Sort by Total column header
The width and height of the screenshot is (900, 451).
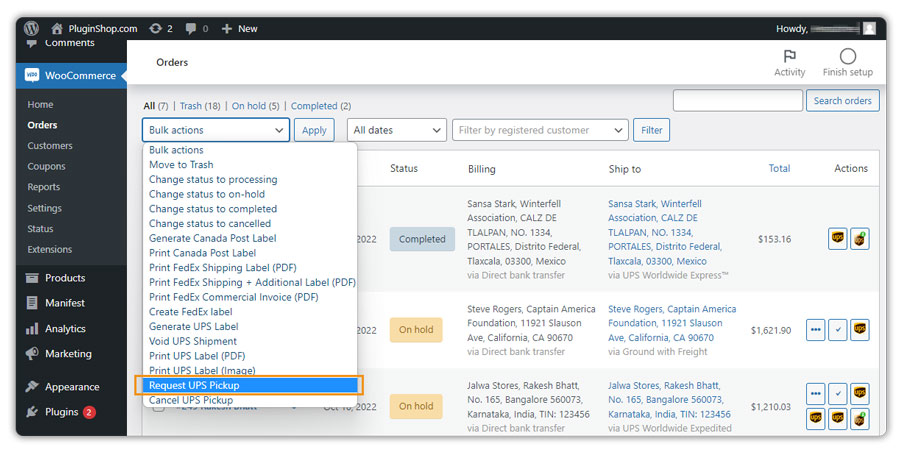click(x=779, y=168)
